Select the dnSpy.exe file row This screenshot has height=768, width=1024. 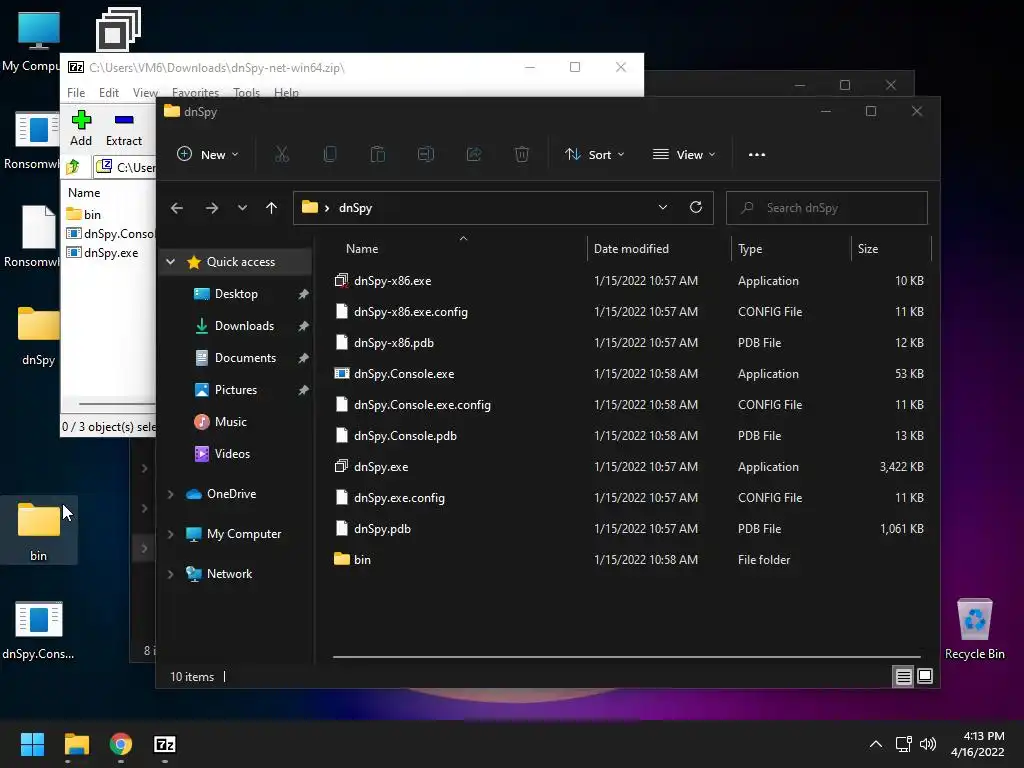(x=629, y=467)
